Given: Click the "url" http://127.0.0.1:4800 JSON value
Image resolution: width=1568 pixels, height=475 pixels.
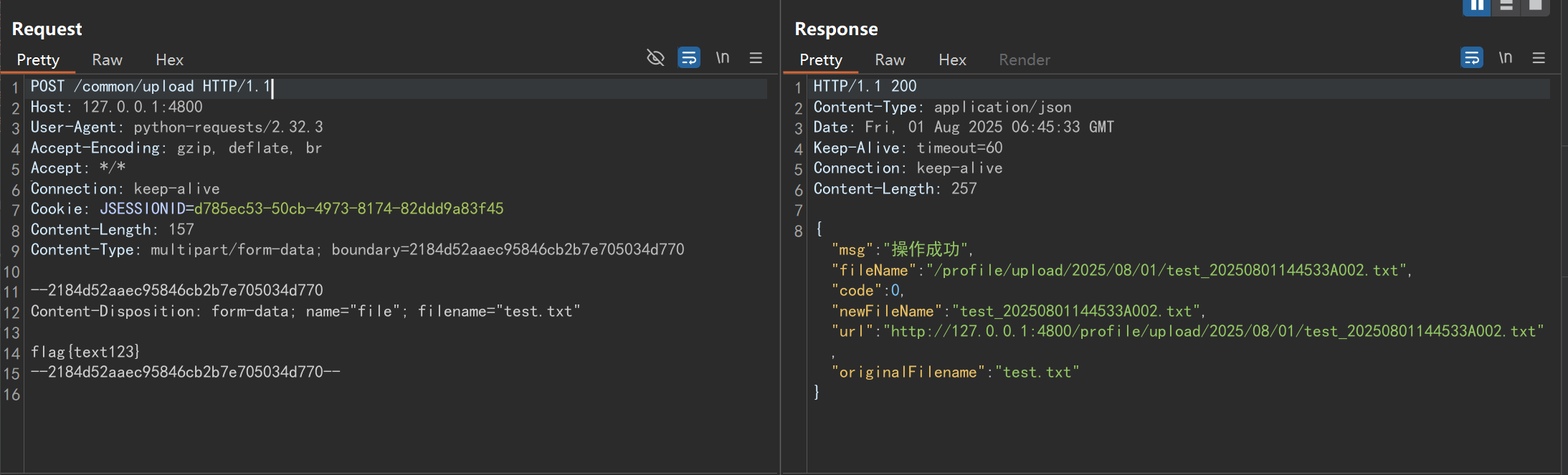Looking at the screenshot, I should (x=1214, y=332).
